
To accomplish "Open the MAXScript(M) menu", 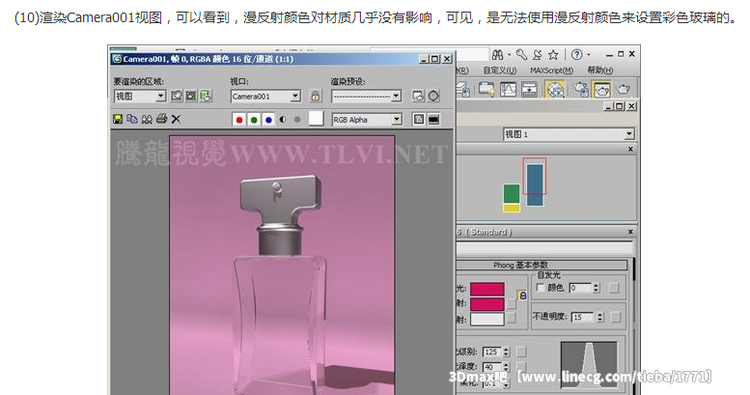I will coord(551,70).
